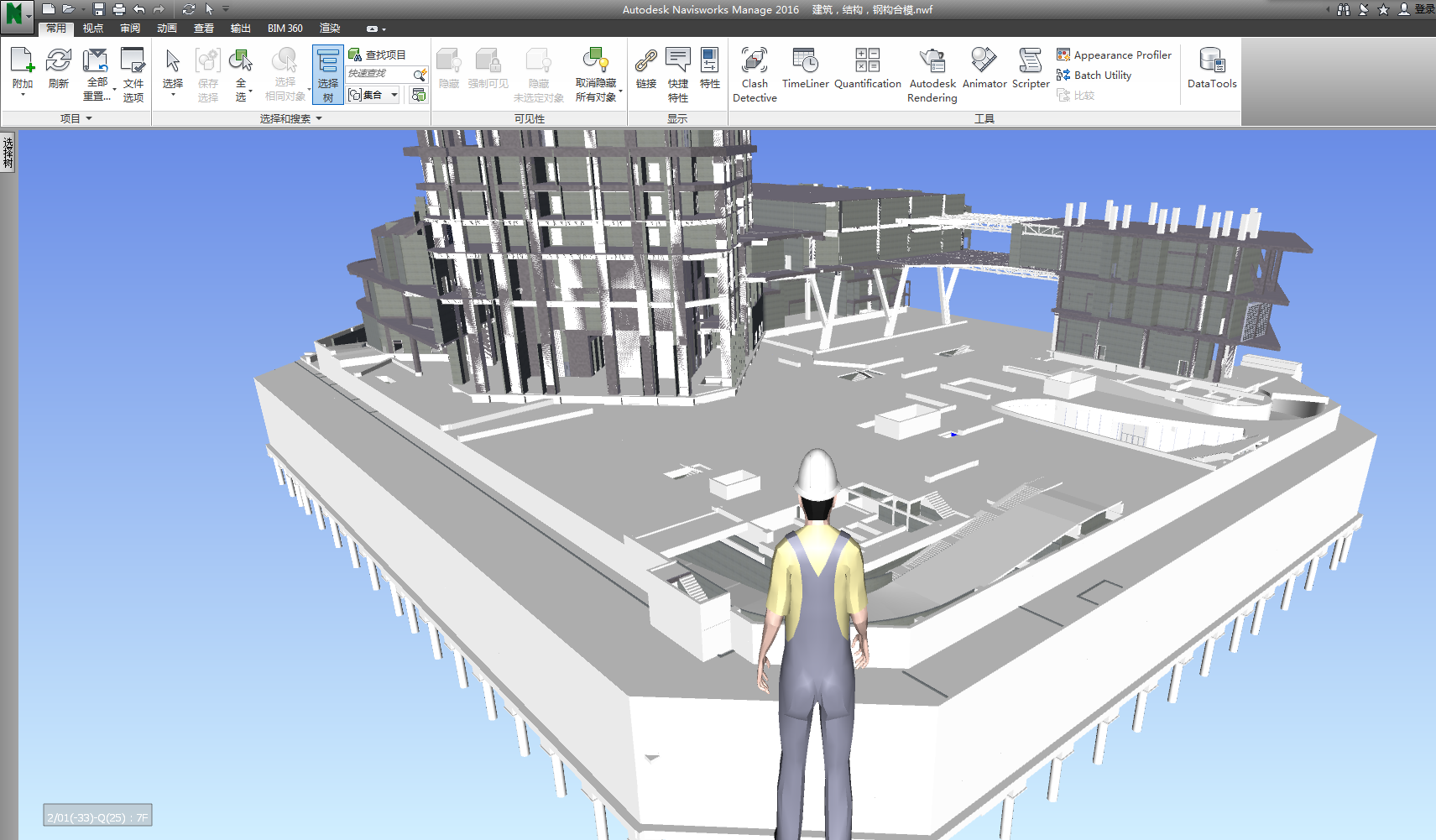Open the Animator tool

tap(984, 67)
